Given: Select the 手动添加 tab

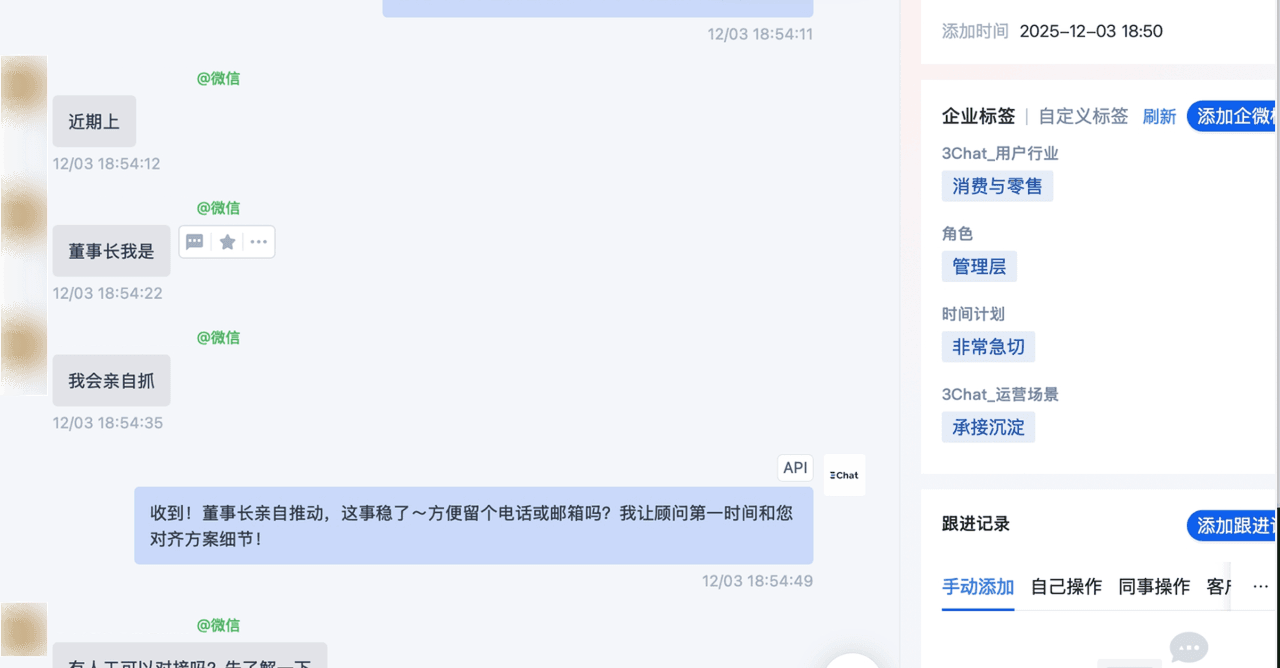Looking at the screenshot, I should click(x=978, y=587).
